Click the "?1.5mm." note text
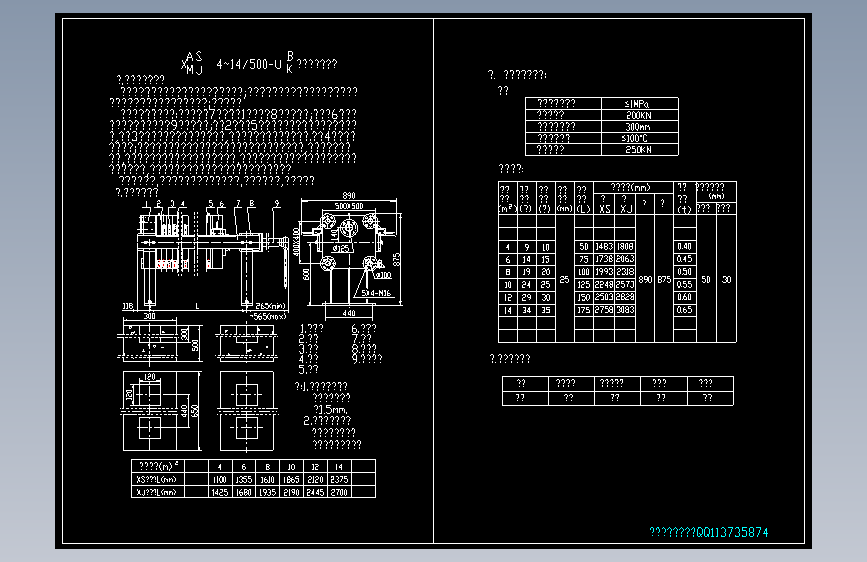 331,410
